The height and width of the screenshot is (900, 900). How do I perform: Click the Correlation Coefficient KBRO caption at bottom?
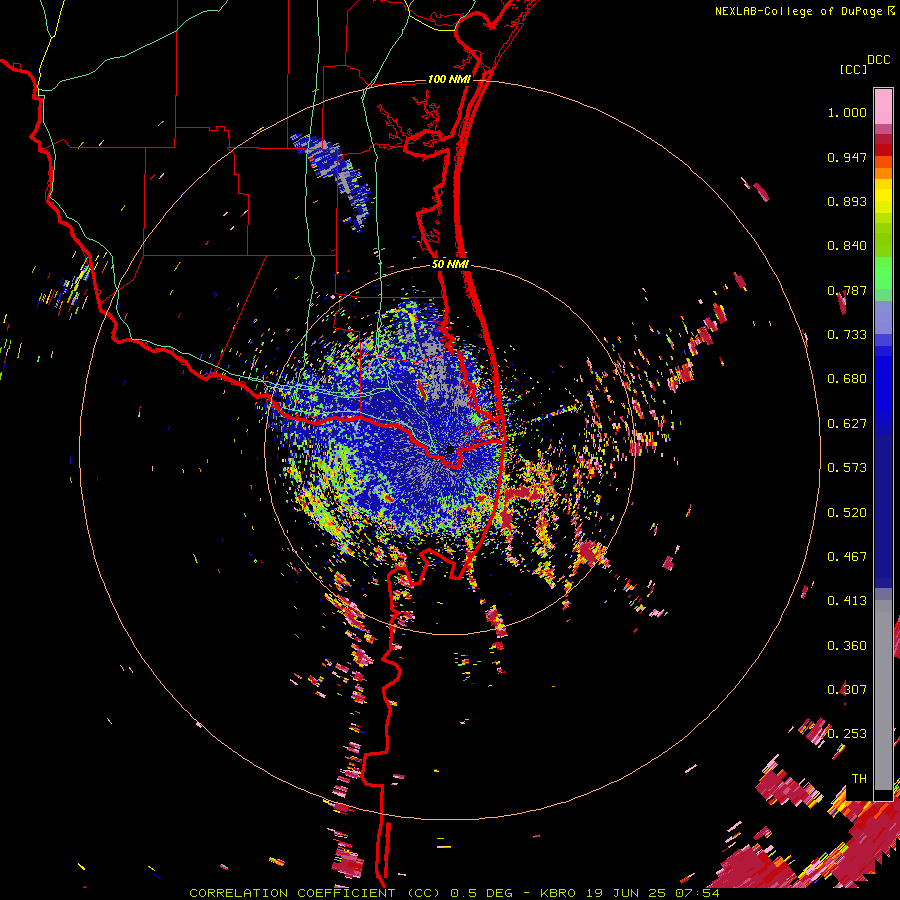tap(454, 893)
